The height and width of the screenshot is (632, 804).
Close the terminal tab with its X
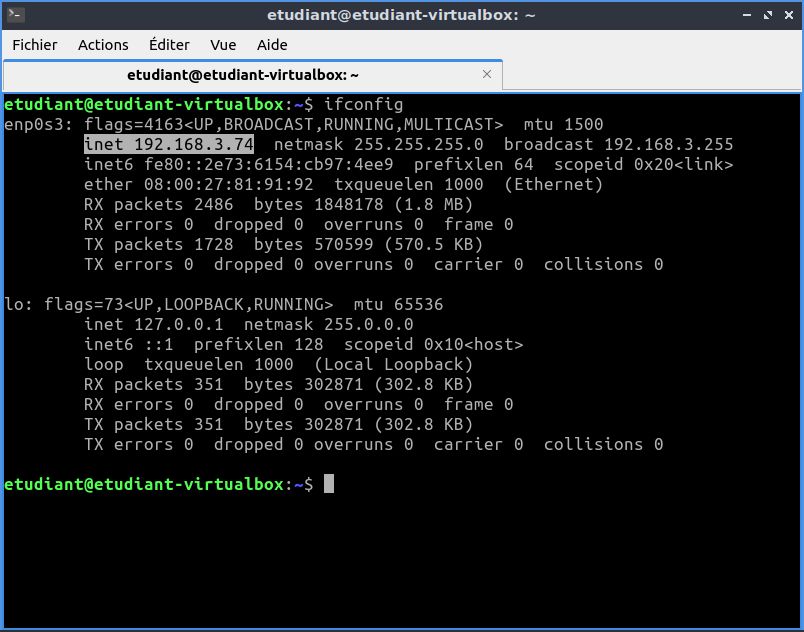487,74
